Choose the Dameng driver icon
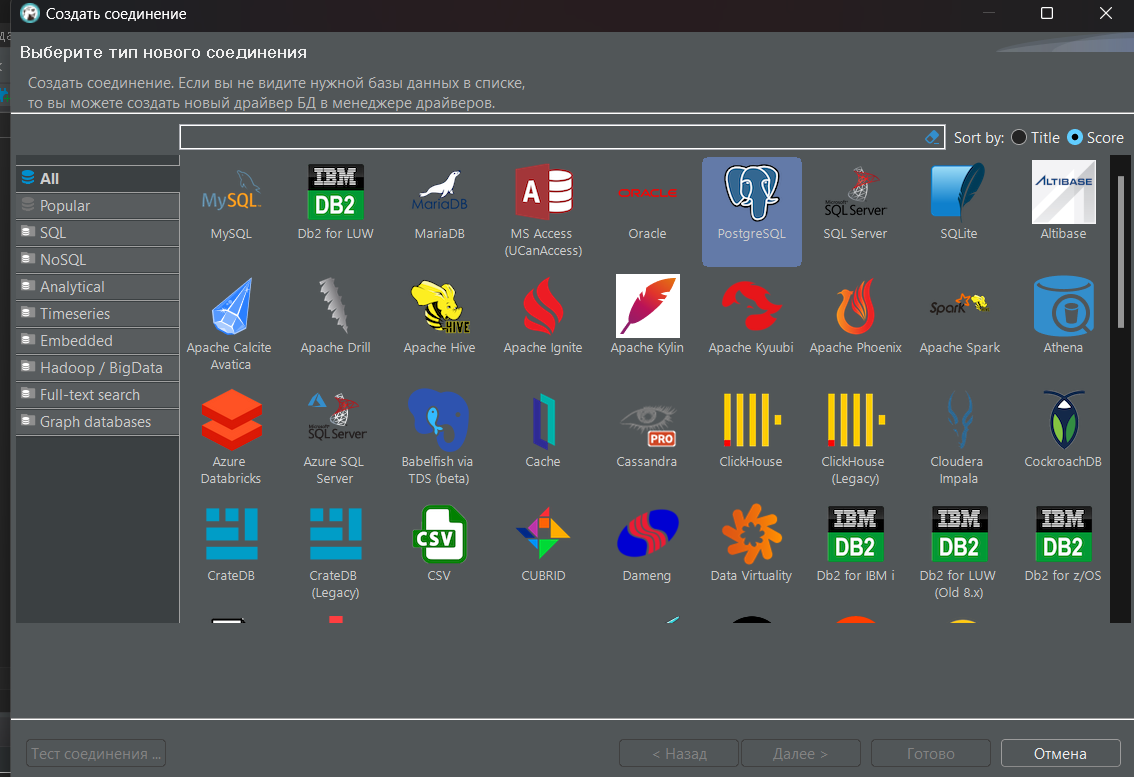1134x777 pixels. (x=647, y=533)
